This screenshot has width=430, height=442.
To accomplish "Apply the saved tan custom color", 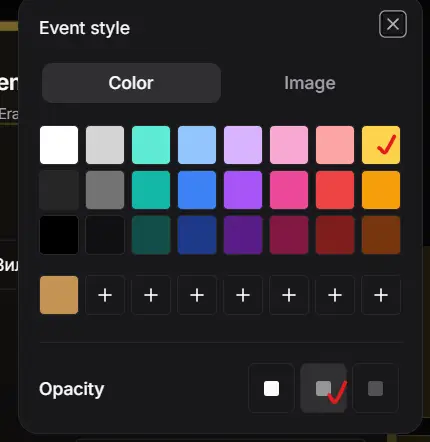I will 59,295.
